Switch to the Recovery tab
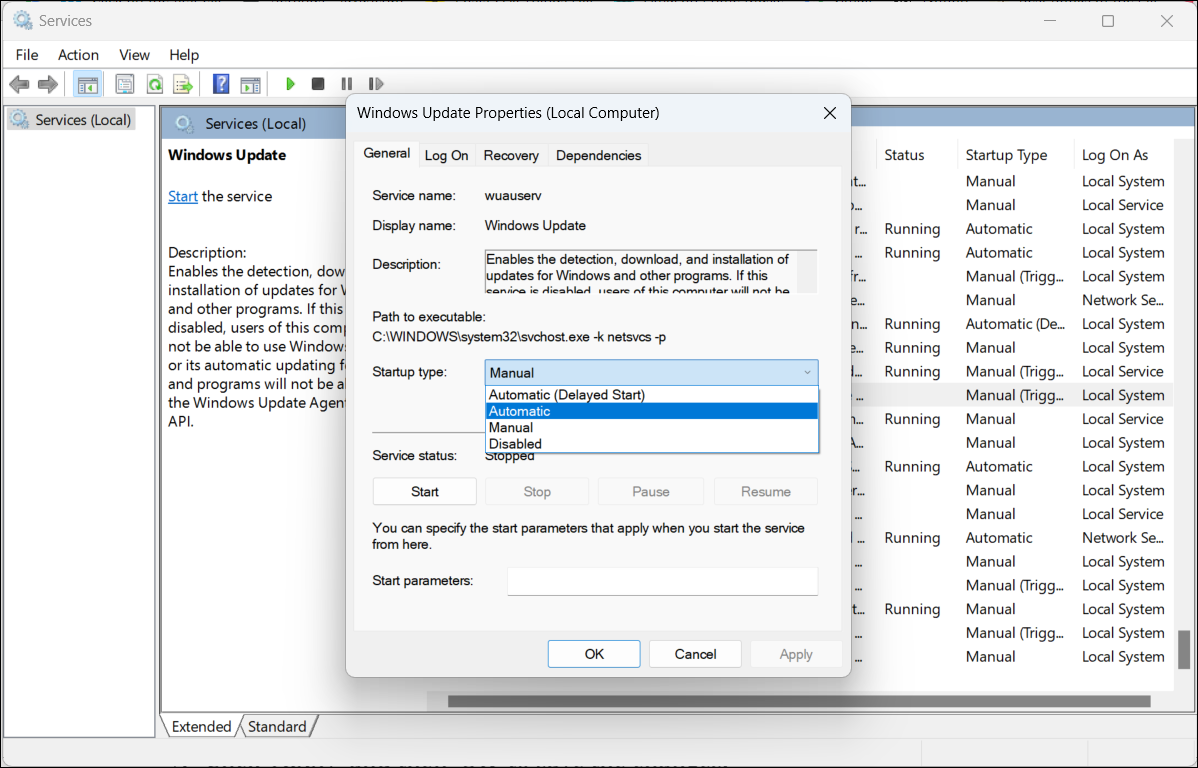 (x=511, y=155)
